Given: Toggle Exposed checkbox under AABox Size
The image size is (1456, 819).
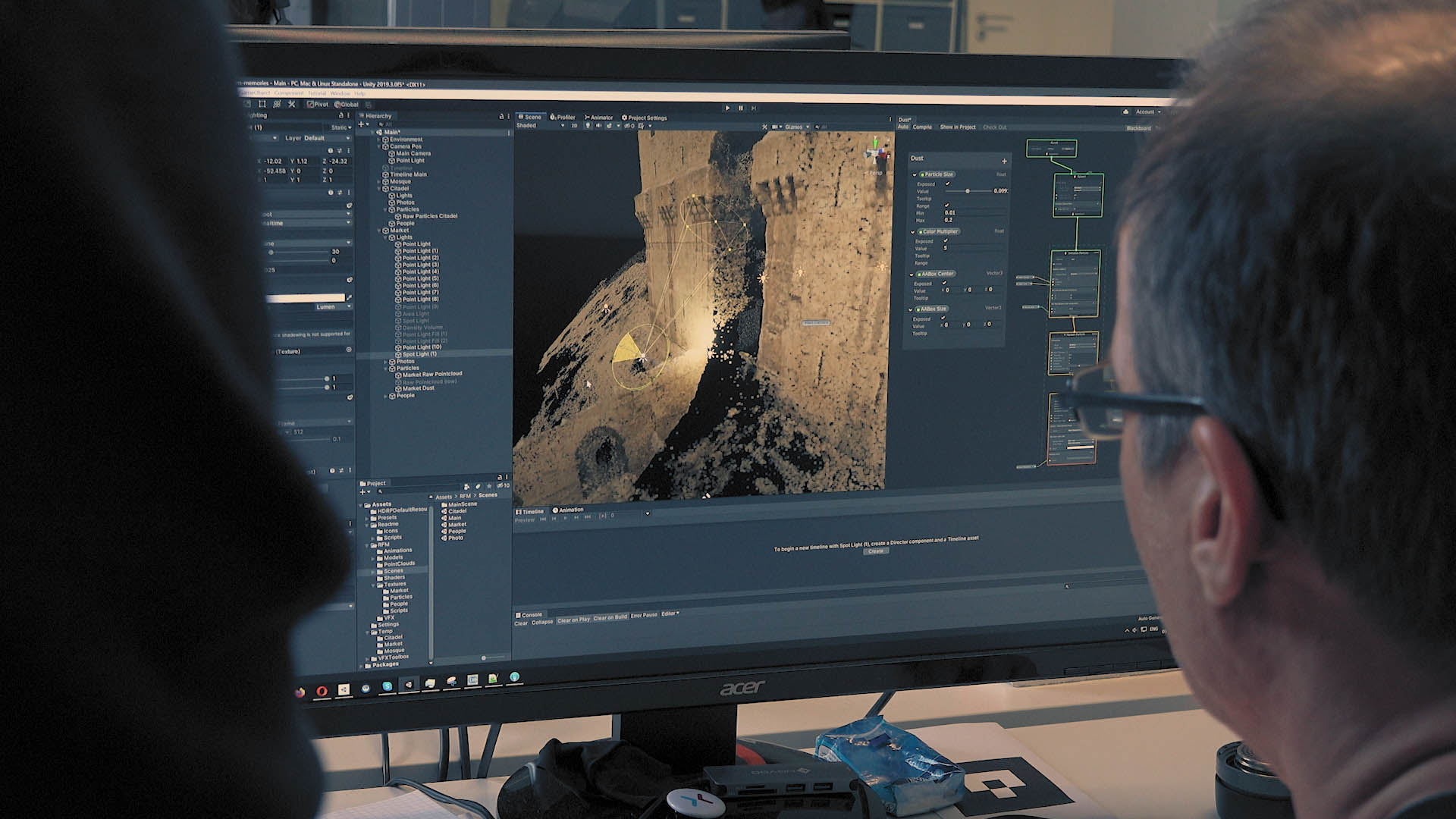Looking at the screenshot, I should point(943,318).
